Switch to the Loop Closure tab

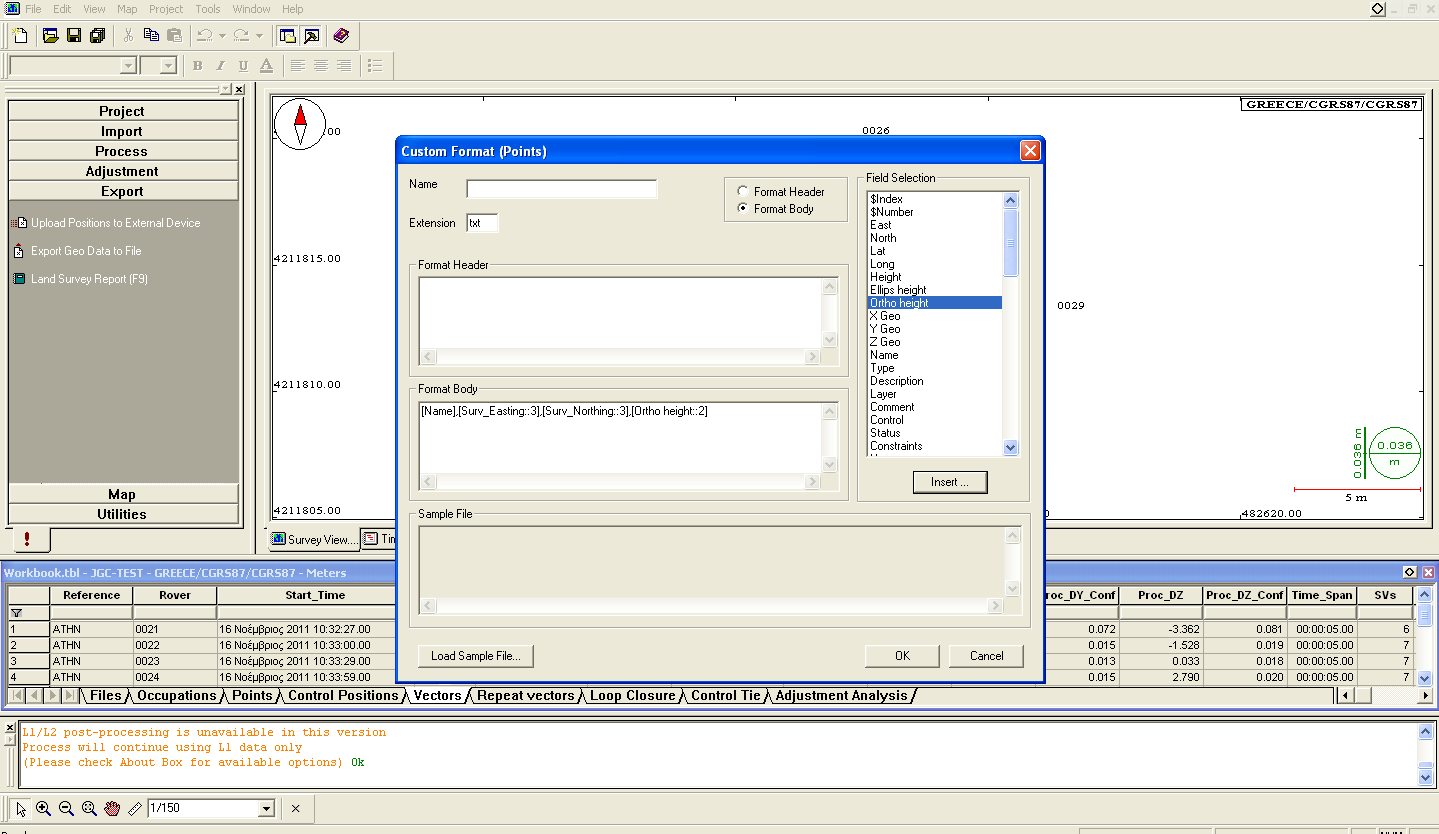pyautogui.click(x=632, y=695)
